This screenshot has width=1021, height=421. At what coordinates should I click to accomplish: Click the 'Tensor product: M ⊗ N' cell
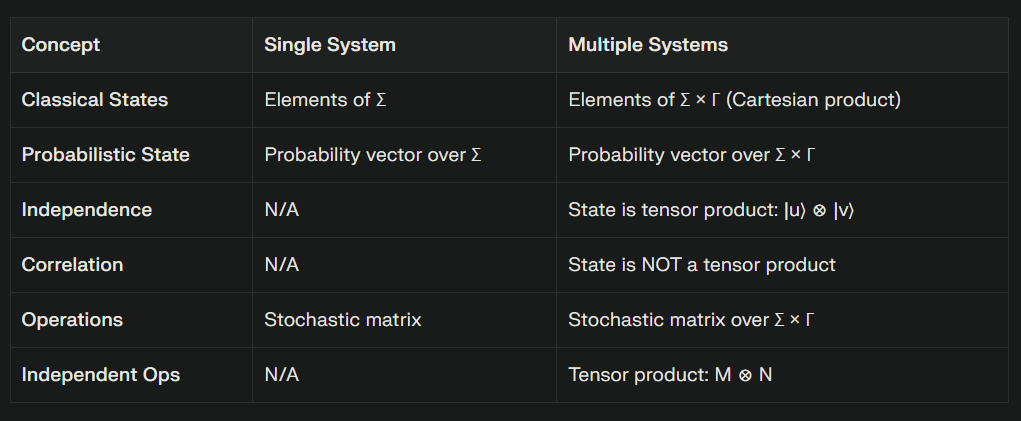670,375
